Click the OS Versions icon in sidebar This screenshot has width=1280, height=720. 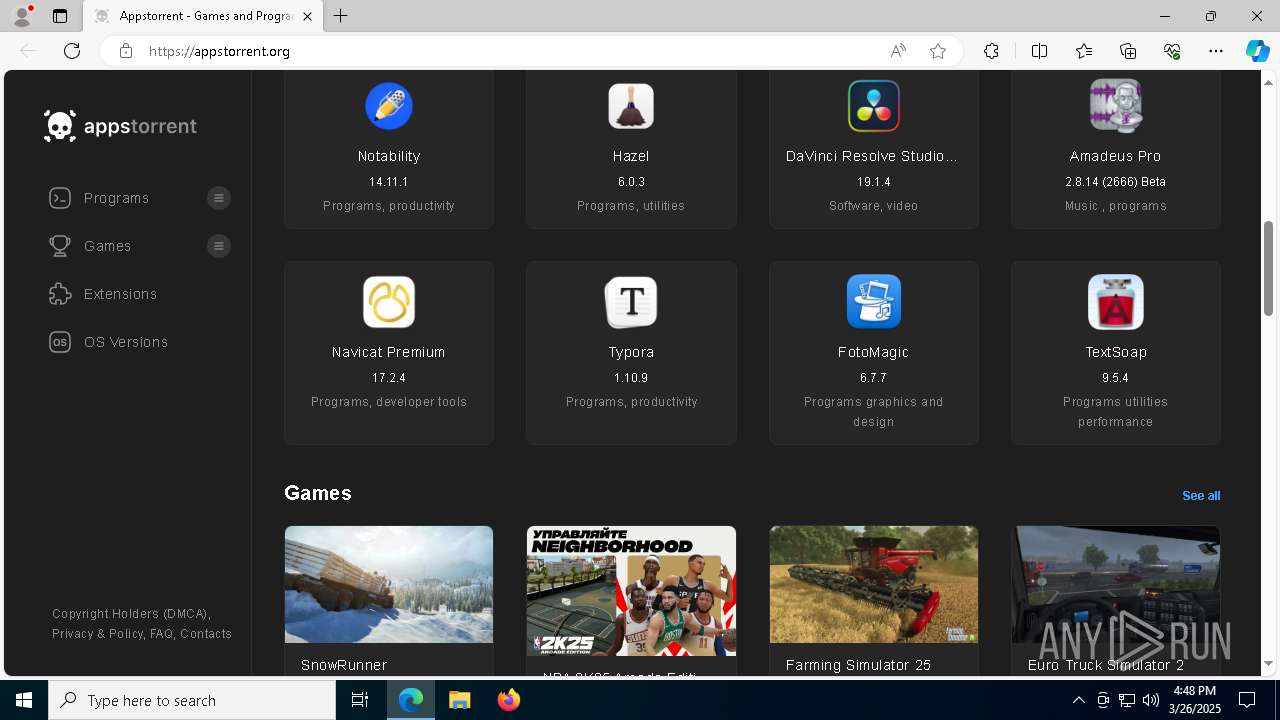tap(60, 342)
